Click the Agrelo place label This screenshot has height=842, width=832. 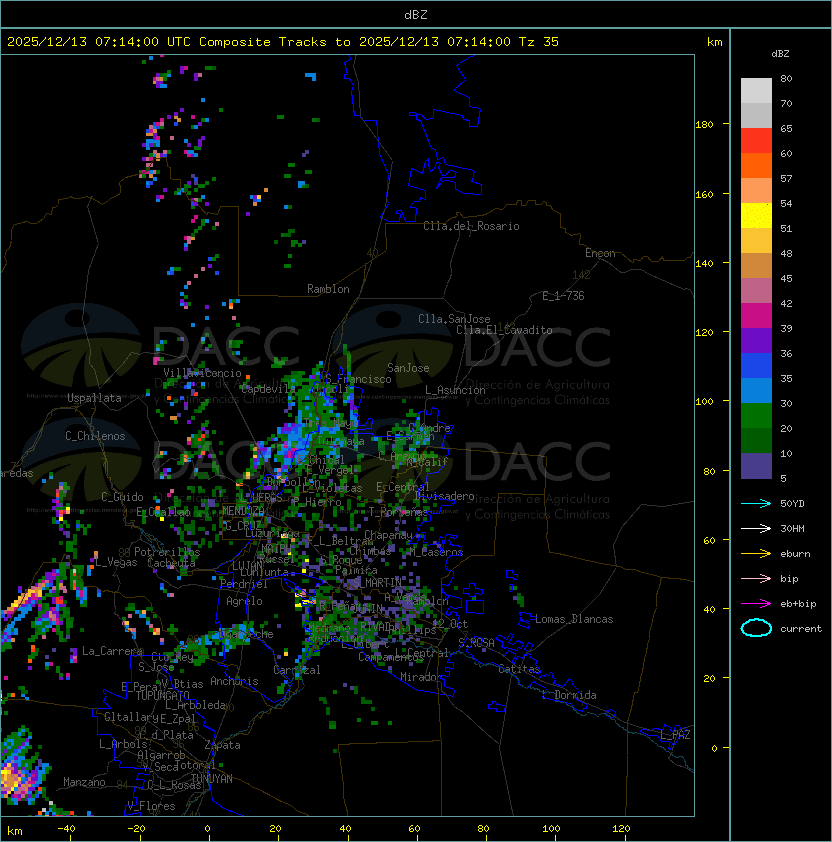244,601
